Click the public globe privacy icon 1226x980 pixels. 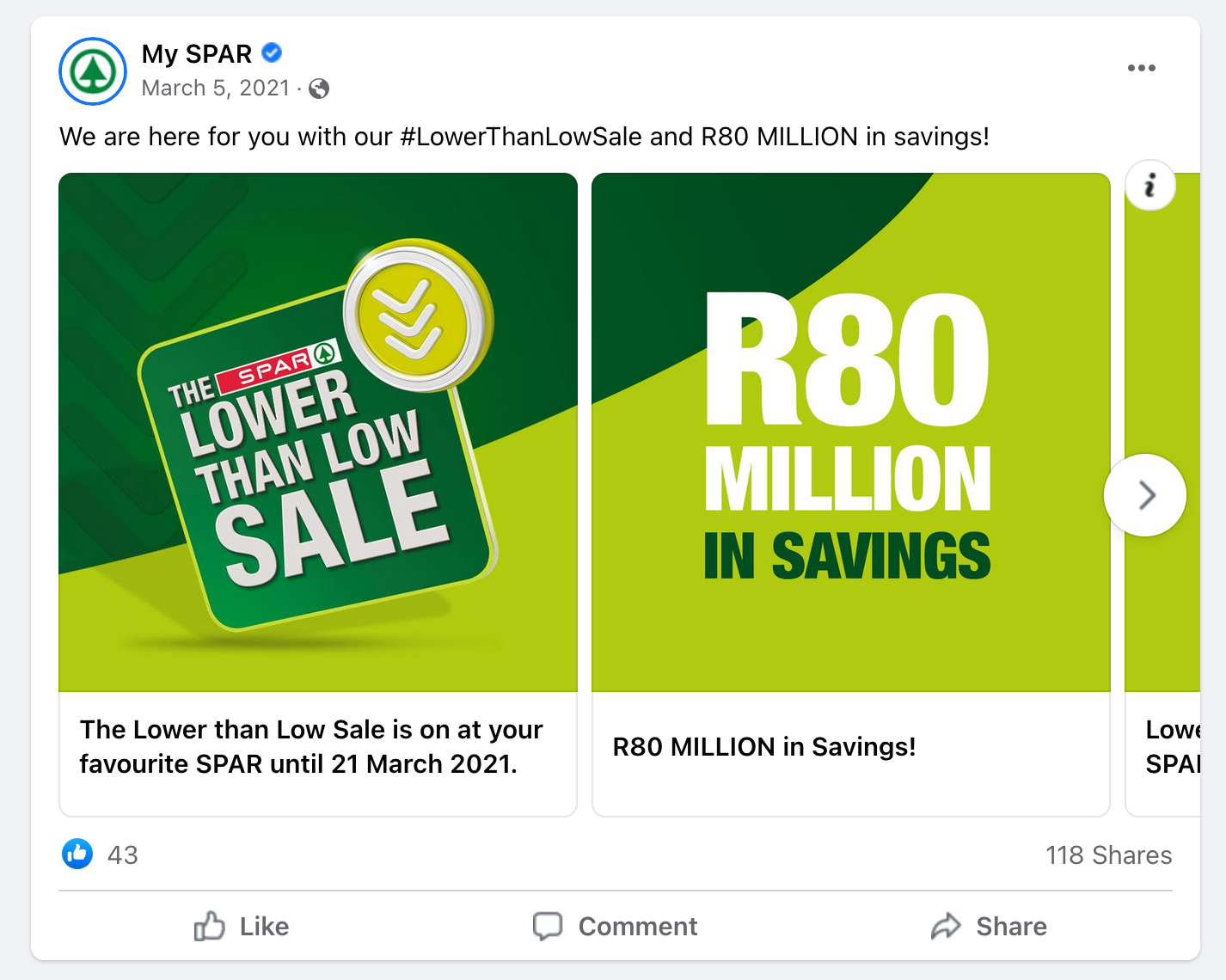click(x=319, y=89)
